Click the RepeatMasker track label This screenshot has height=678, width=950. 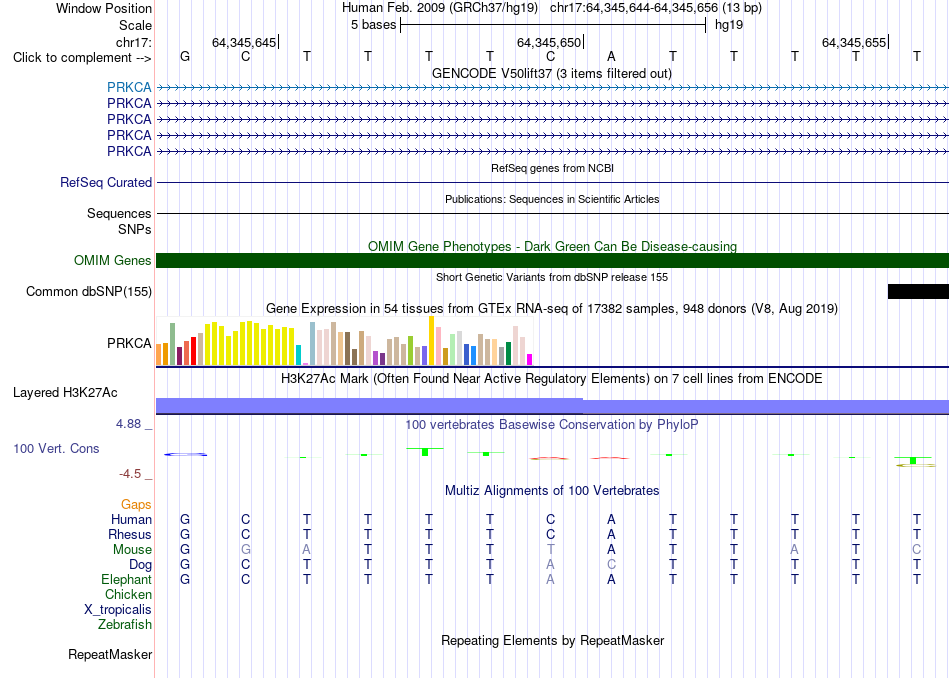[x=110, y=654]
